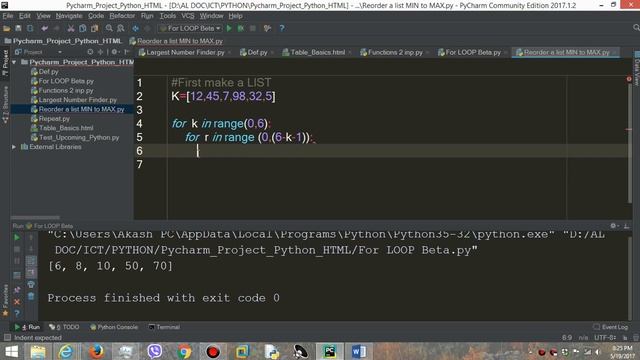Open Word from the taskbar
This screenshot has height=360, width=640.
pyautogui.click(x=359, y=351)
